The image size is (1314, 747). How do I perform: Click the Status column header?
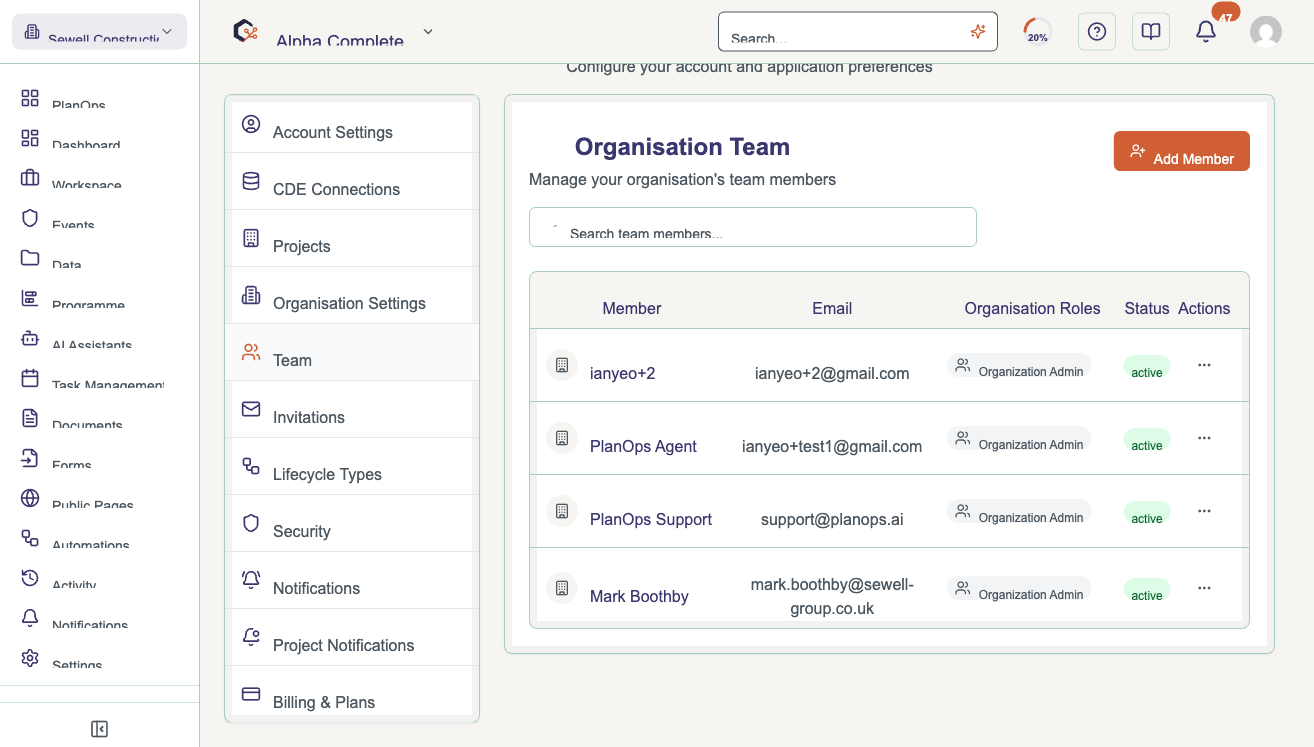(x=1147, y=308)
